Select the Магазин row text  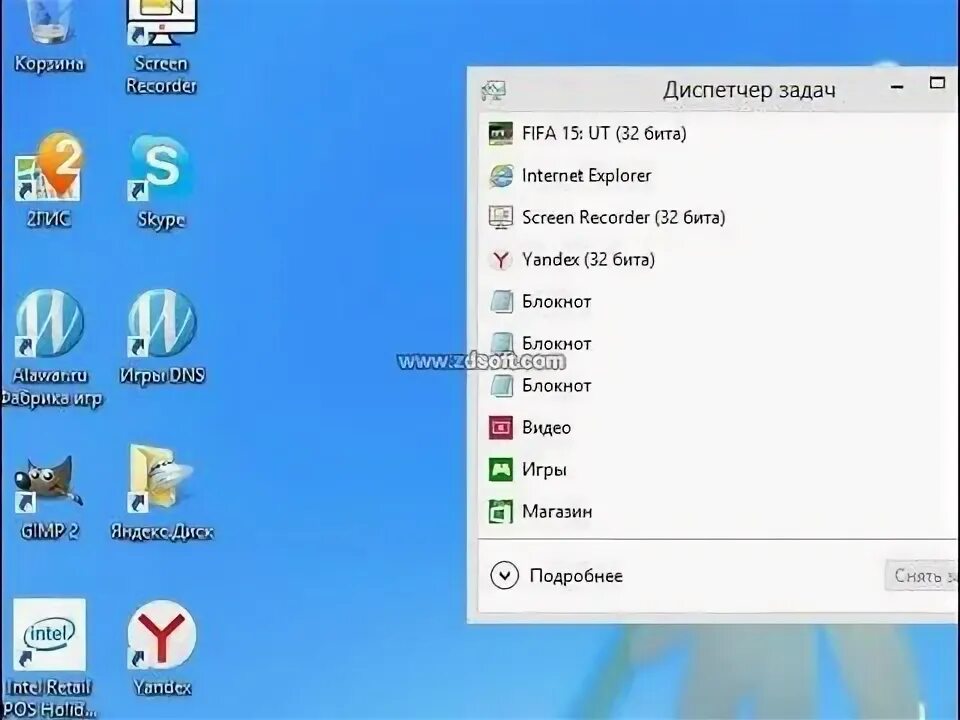[x=557, y=512]
